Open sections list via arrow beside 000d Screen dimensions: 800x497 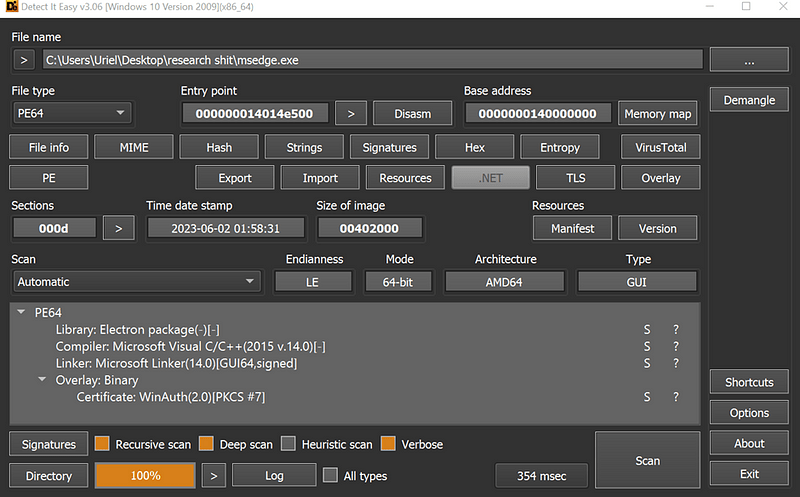click(118, 228)
